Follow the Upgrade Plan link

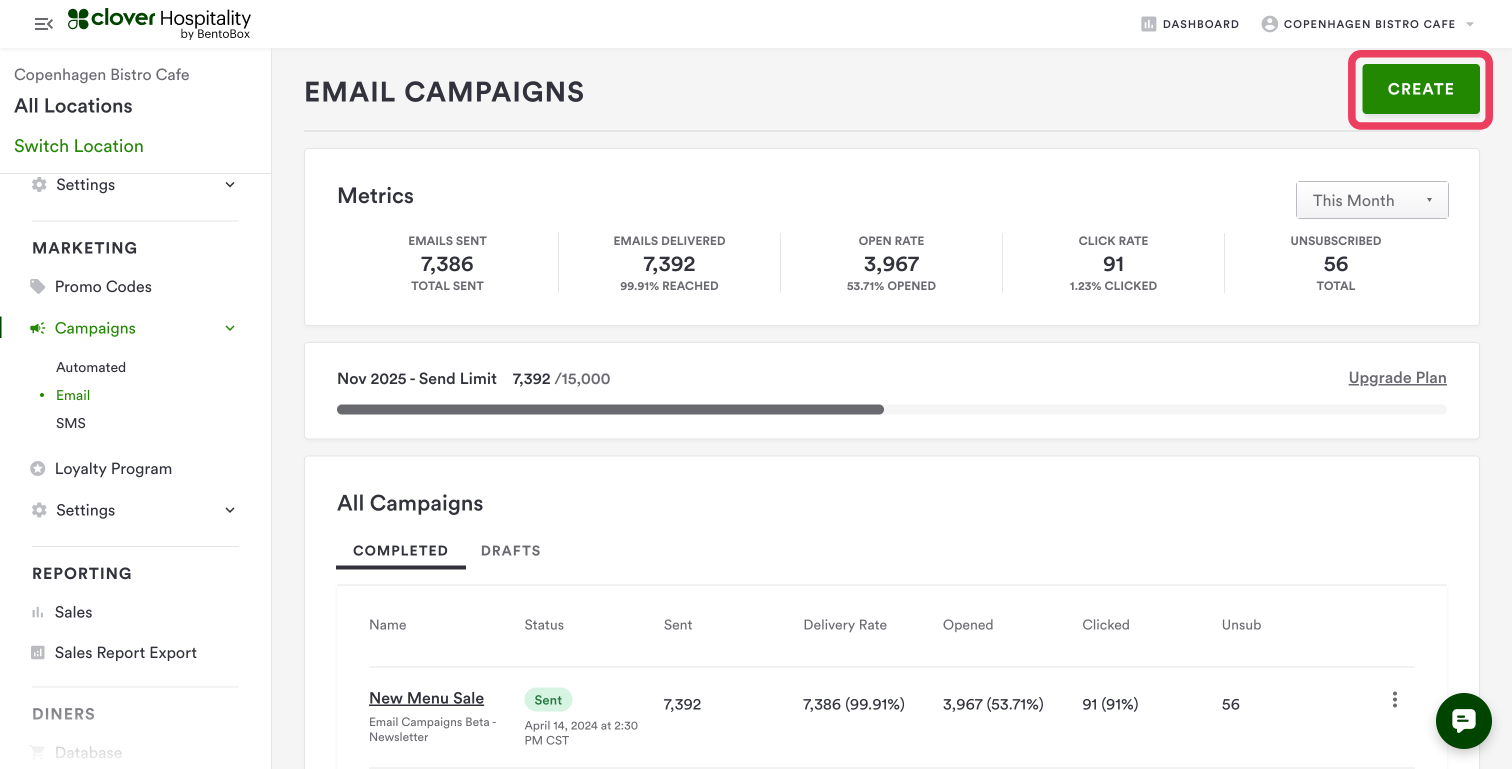(1397, 378)
